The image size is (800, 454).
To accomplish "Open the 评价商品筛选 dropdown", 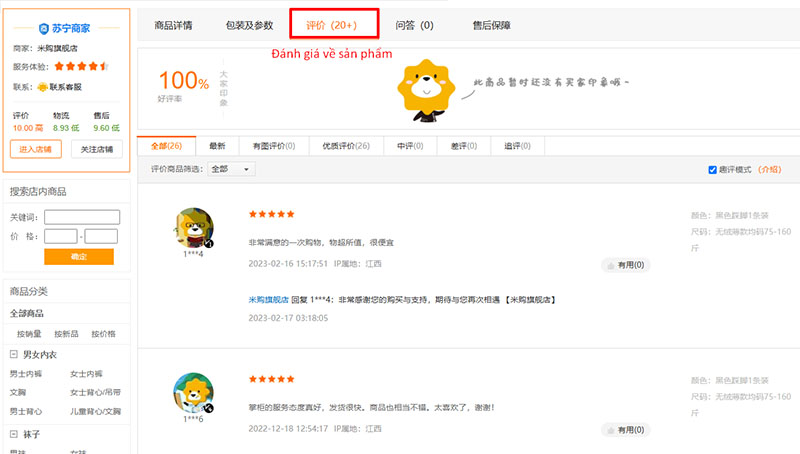I will (231, 170).
